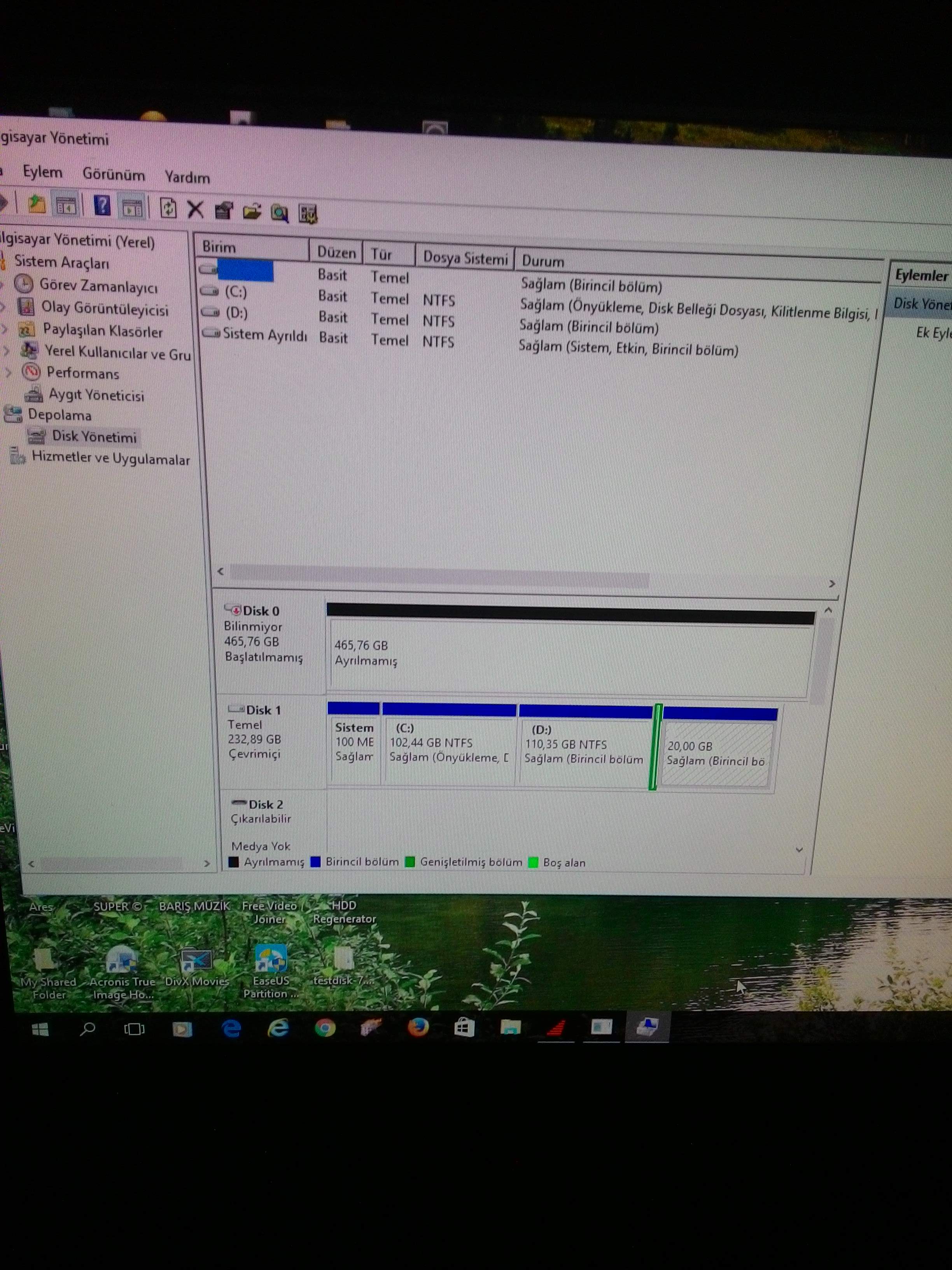952x1270 pixels.
Task: Click the volume list horizontal scrollbar right arrow
Action: tap(831, 584)
